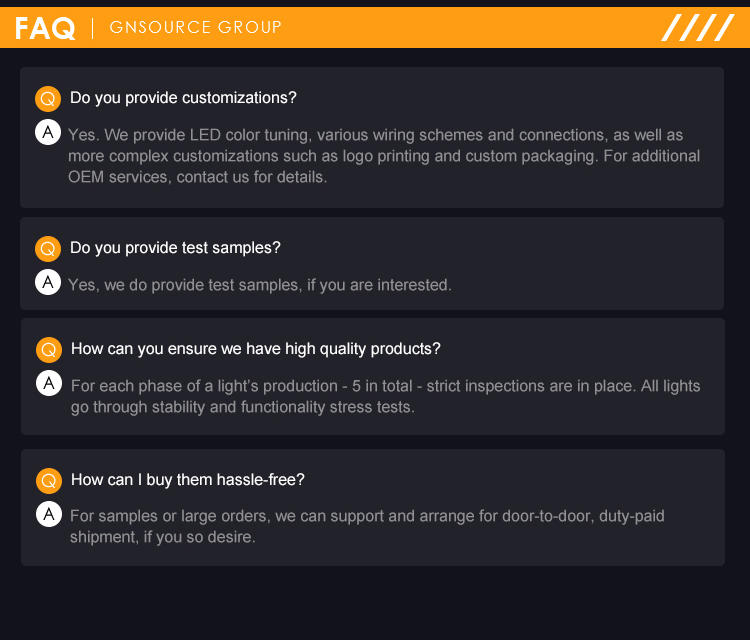The image size is (750, 640).
Task: Click the Q icon beside the hassle-free question
Action: [x=49, y=481]
